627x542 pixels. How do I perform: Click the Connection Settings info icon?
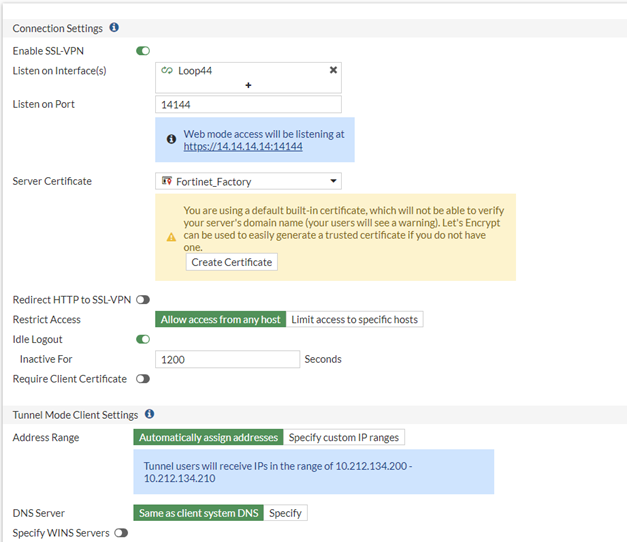[x=114, y=28]
